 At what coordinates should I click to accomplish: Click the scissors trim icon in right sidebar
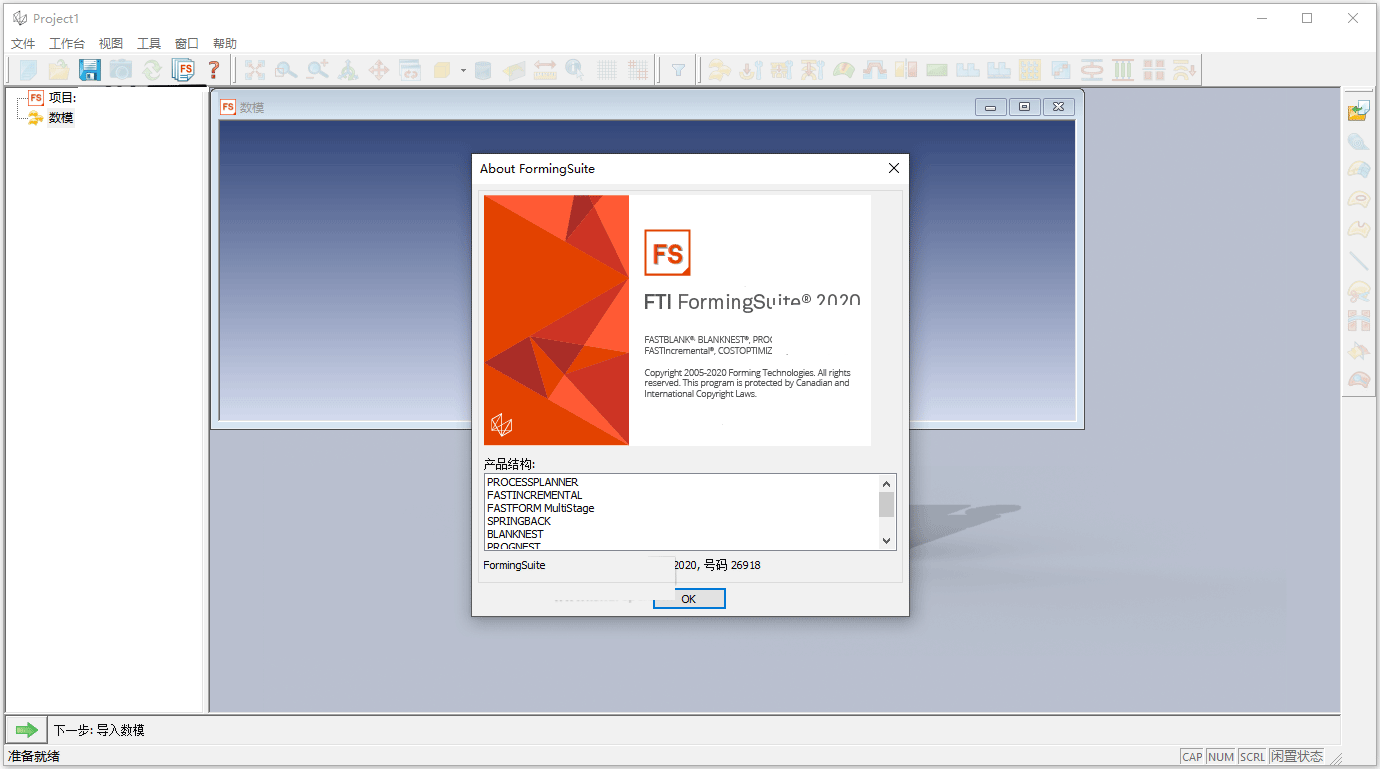[1358, 291]
